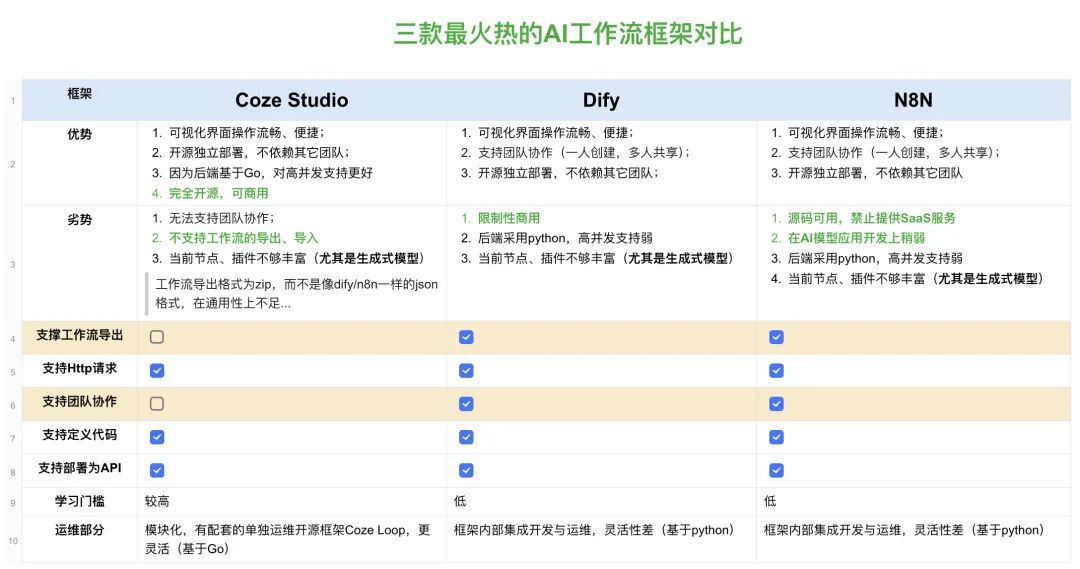Select the 支持部署为API row label

tap(79, 468)
